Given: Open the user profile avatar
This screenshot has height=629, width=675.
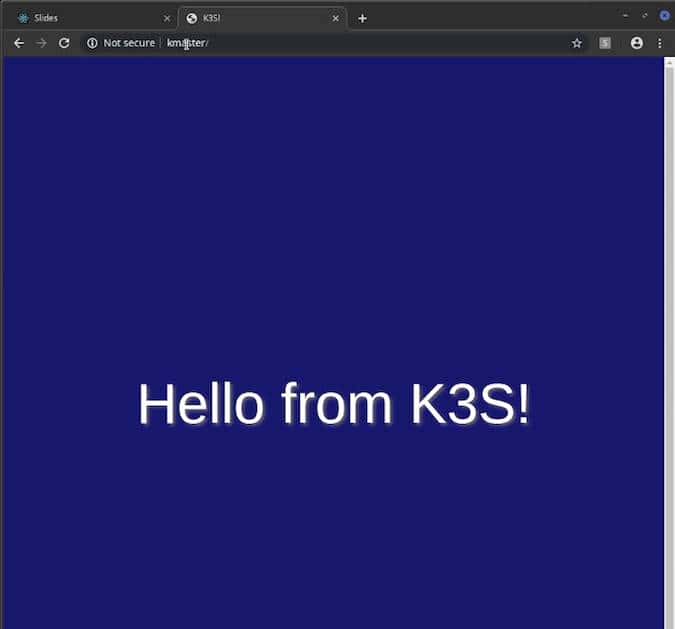Looking at the screenshot, I should pyautogui.click(x=637, y=43).
